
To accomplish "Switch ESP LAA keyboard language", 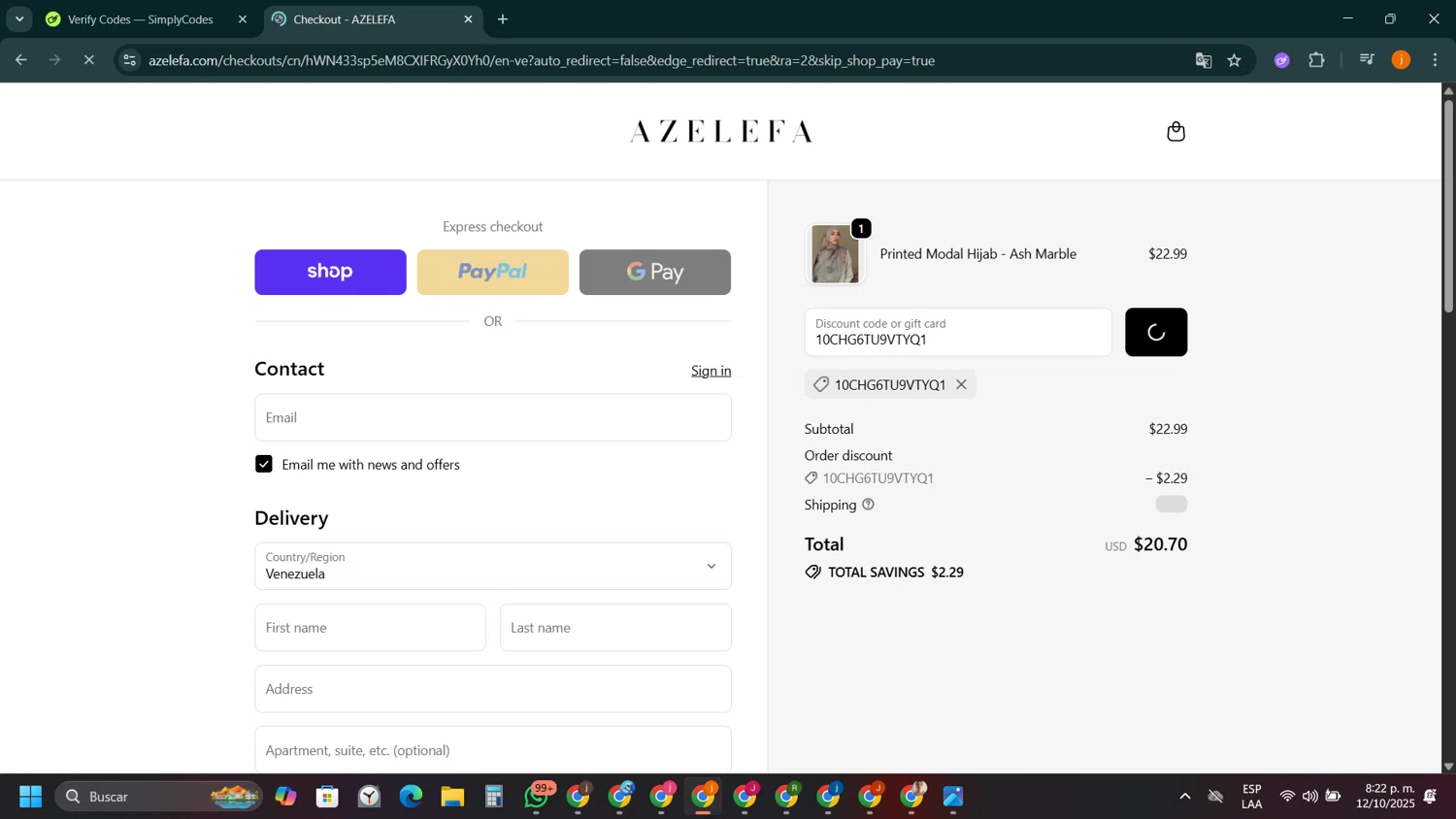I will tap(1252, 797).
